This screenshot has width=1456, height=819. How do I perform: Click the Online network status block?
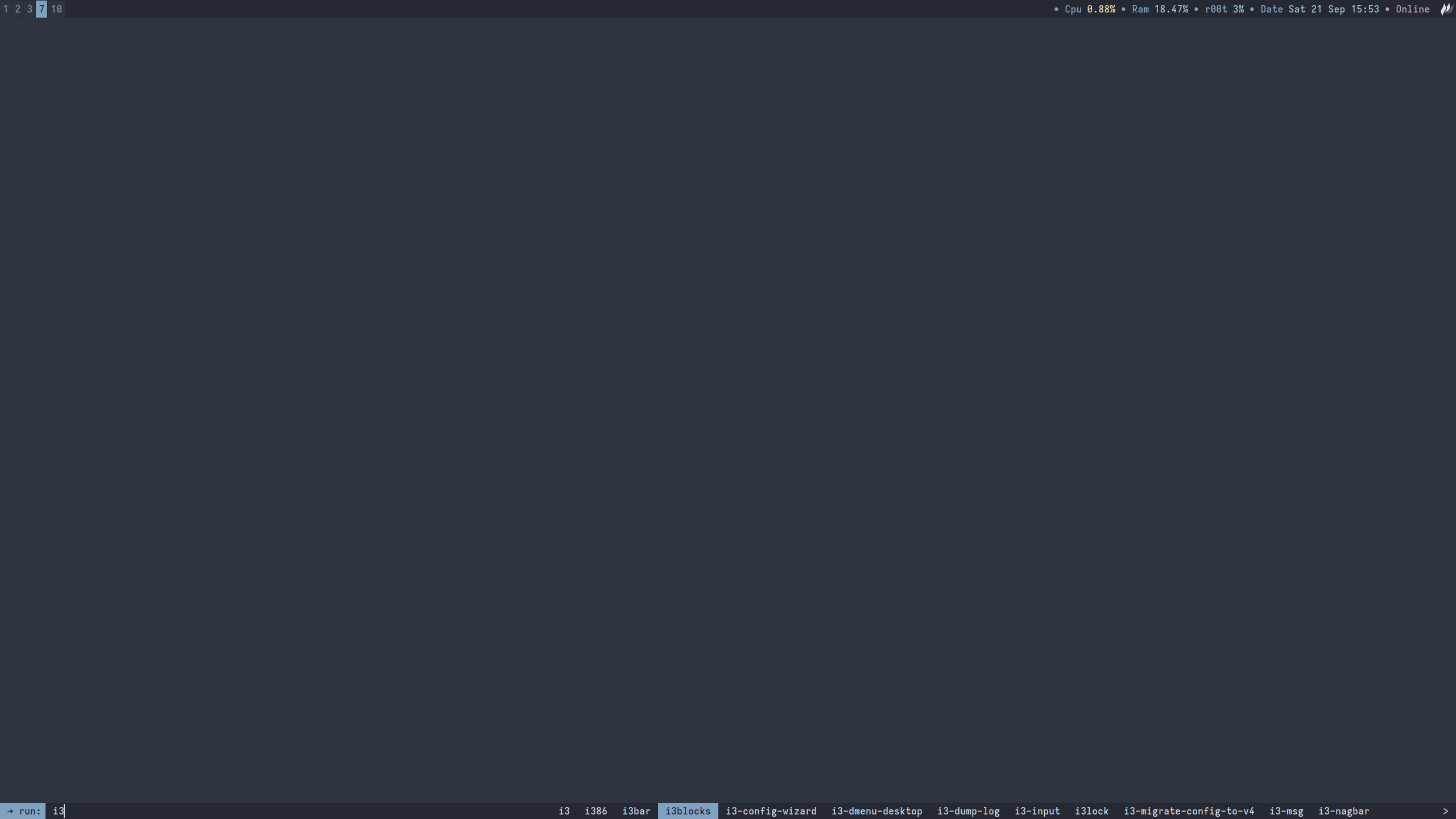tap(1412, 9)
